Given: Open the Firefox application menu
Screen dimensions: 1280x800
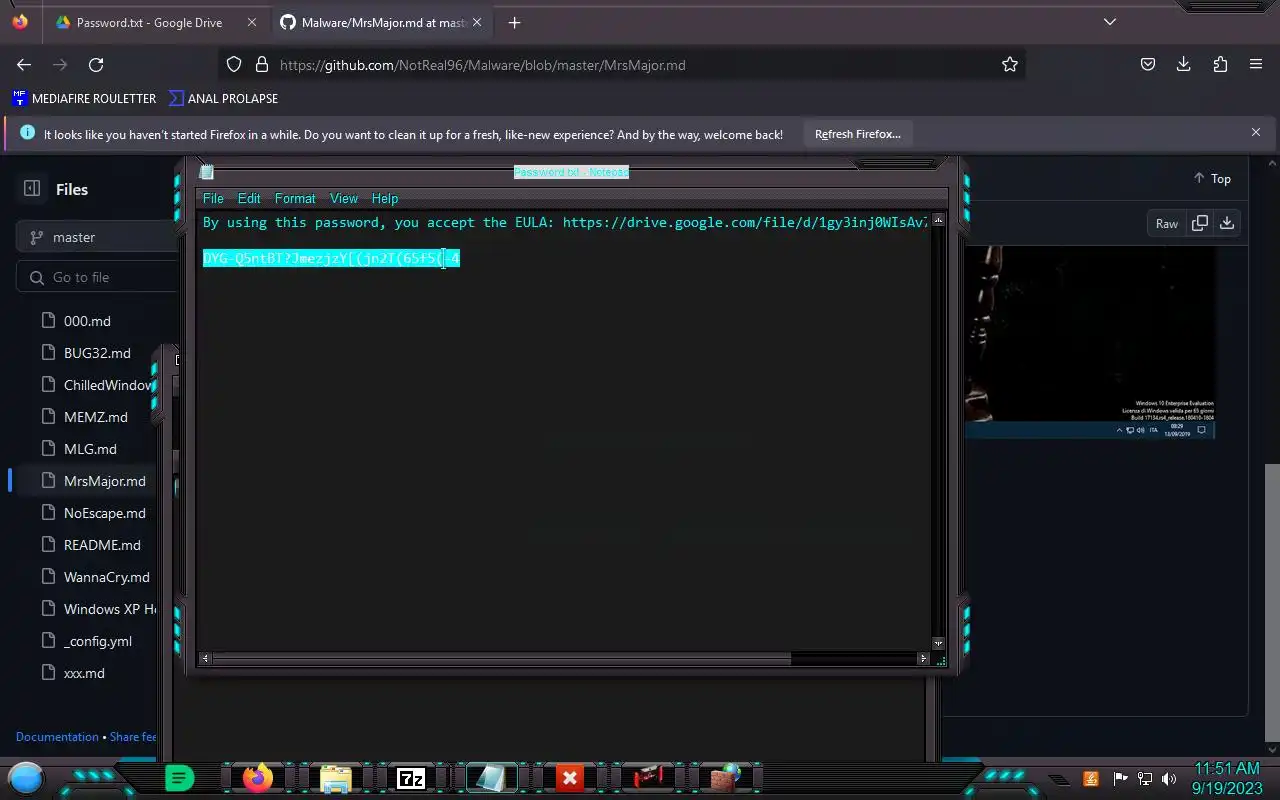Looking at the screenshot, I should tap(1256, 64).
